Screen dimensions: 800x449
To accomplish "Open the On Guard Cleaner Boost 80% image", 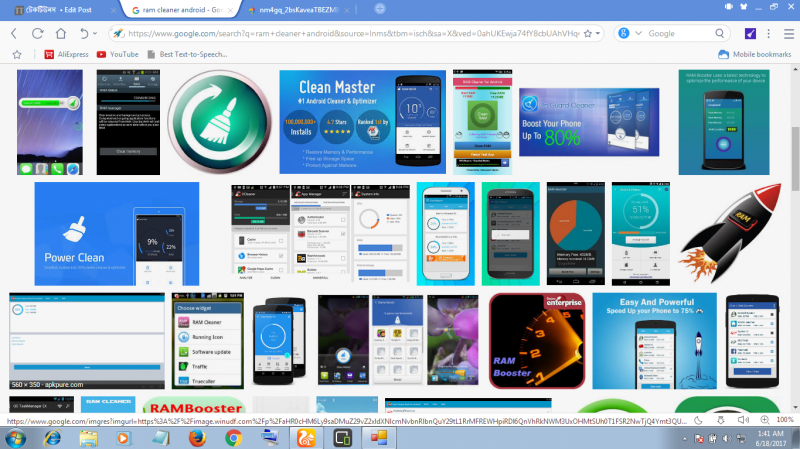I will (589, 122).
